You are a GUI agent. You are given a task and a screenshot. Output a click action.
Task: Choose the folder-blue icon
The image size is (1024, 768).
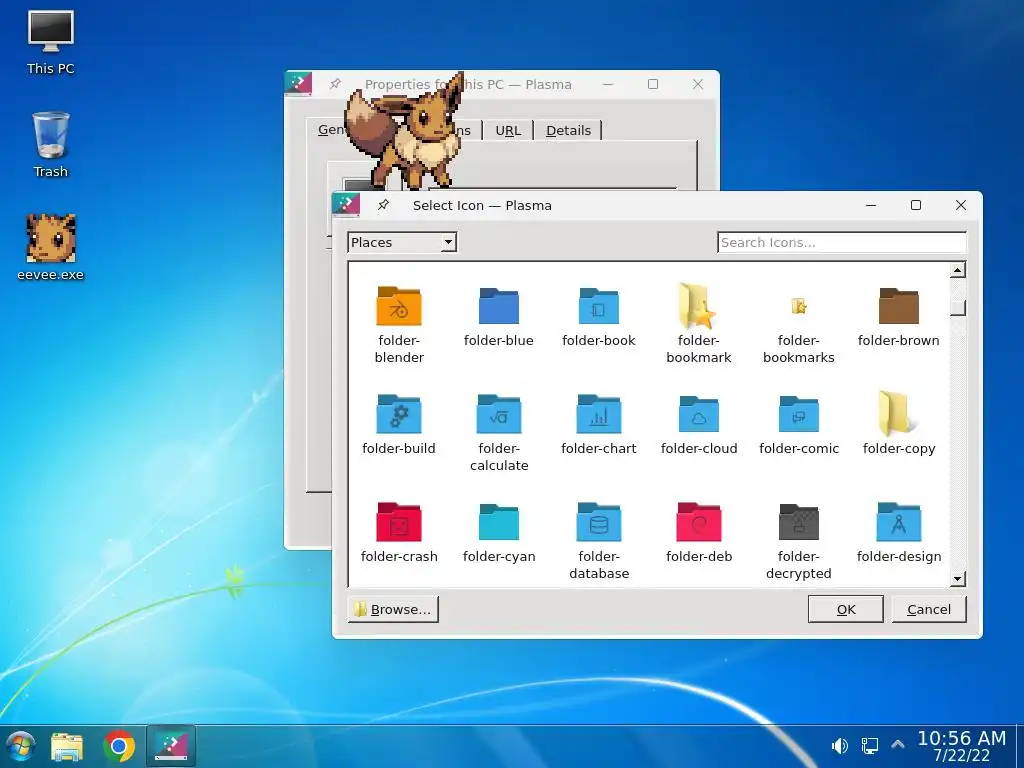pyautogui.click(x=499, y=306)
